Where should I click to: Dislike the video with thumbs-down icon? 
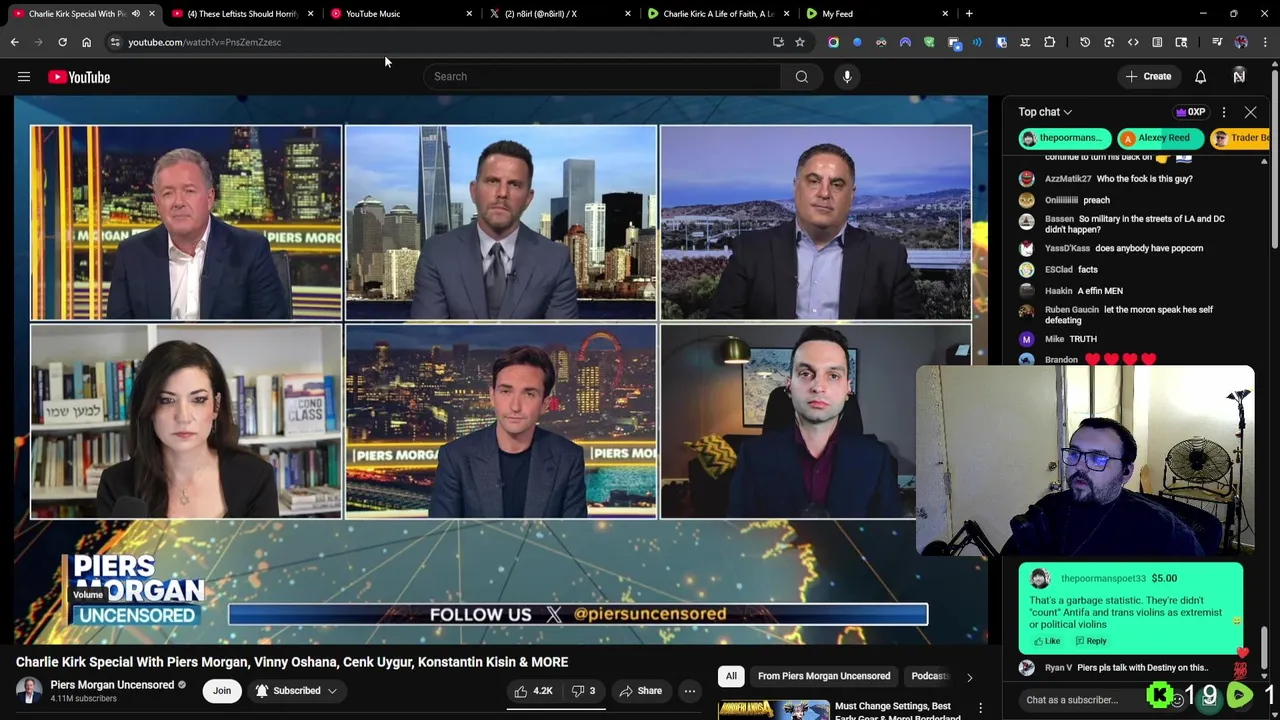(x=583, y=691)
